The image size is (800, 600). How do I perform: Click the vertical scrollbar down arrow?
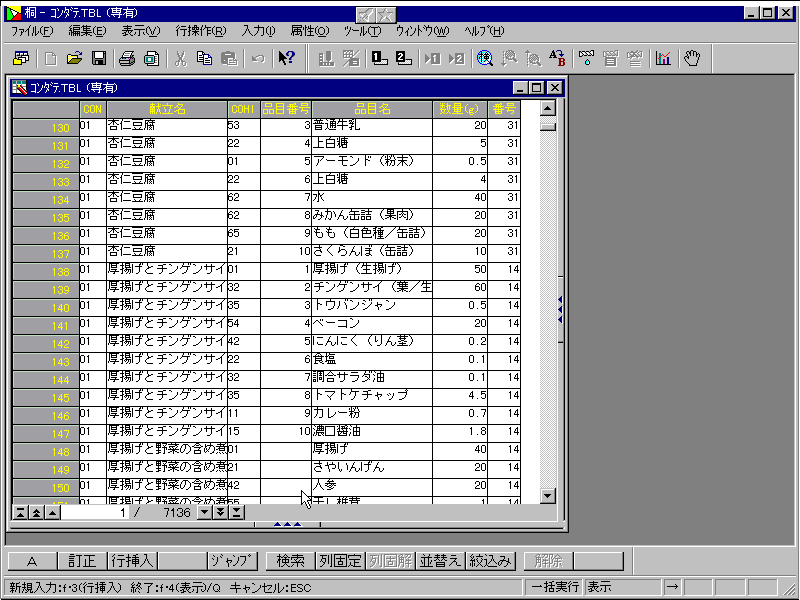[547, 495]
